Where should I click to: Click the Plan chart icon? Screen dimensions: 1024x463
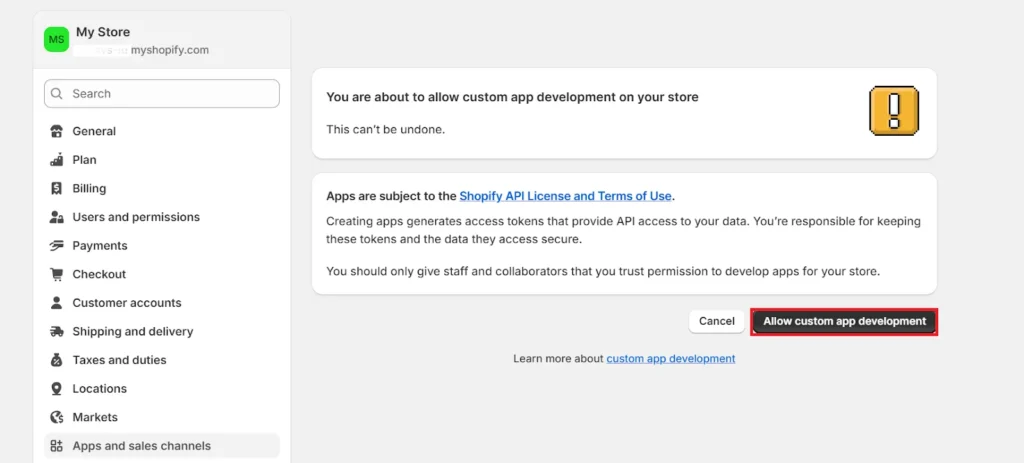coord(56,160)
